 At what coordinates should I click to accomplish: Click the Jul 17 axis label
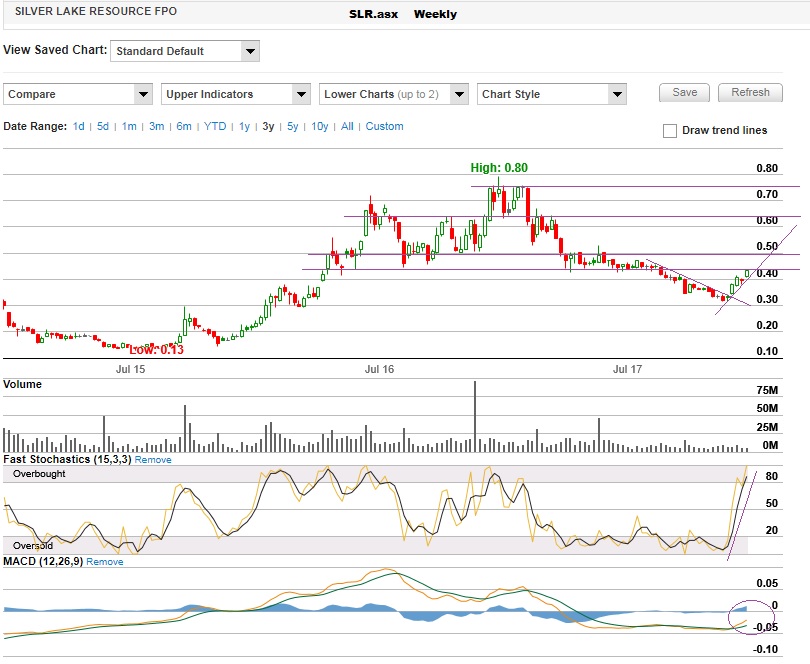(627, 369)
